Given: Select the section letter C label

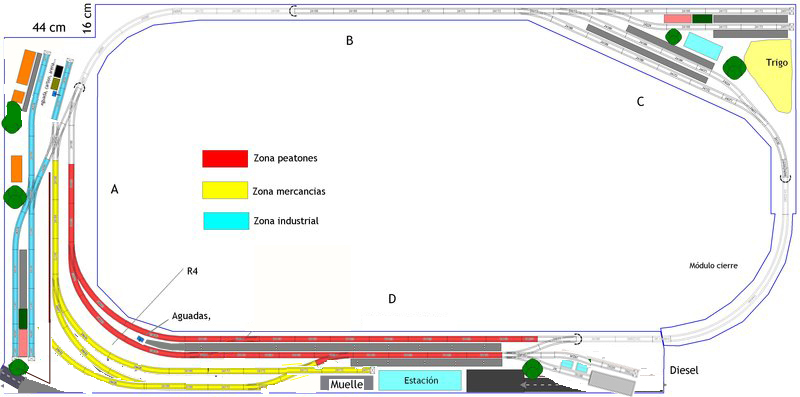Looking at the screenshot, I should [x=641, y=102].
